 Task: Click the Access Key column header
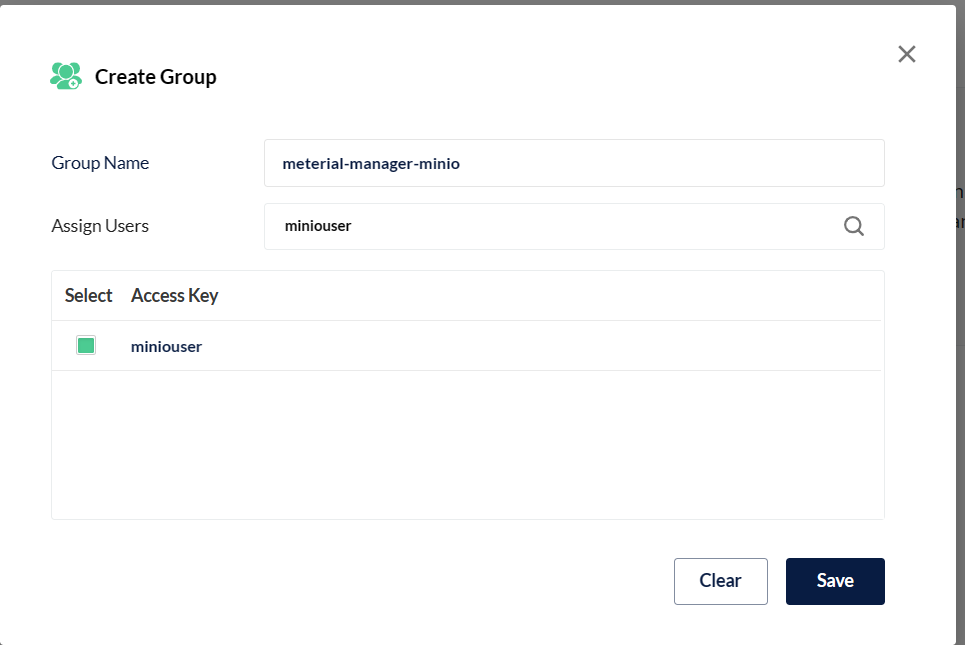tap(174, 295)
